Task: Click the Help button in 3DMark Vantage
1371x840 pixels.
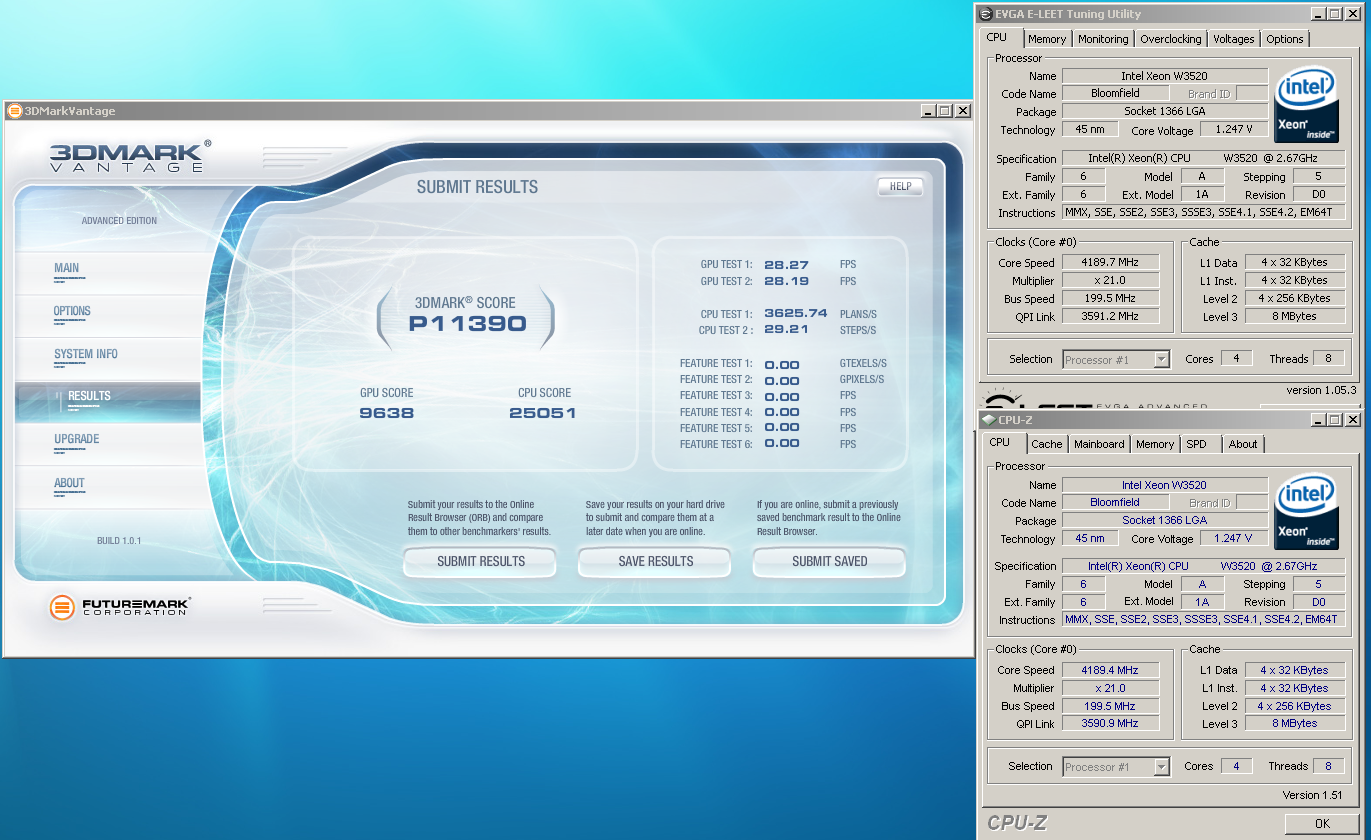Action: [900, 186]
